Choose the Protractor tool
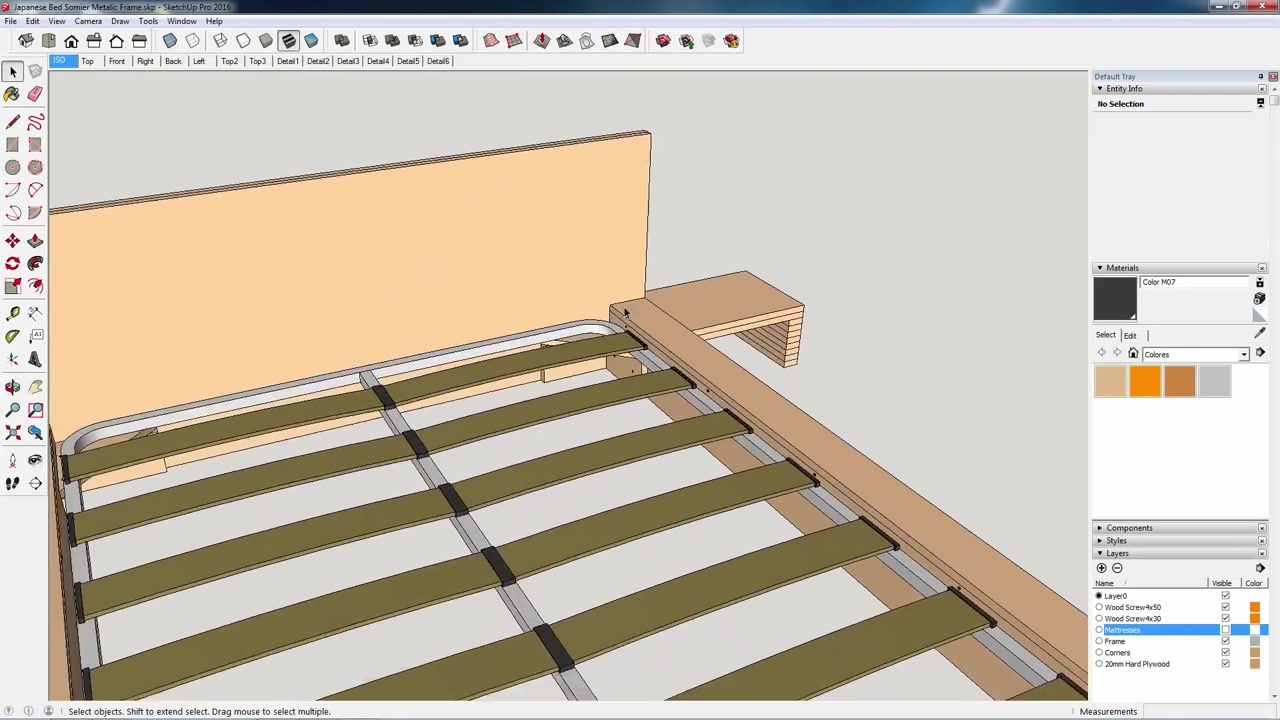 13,337
